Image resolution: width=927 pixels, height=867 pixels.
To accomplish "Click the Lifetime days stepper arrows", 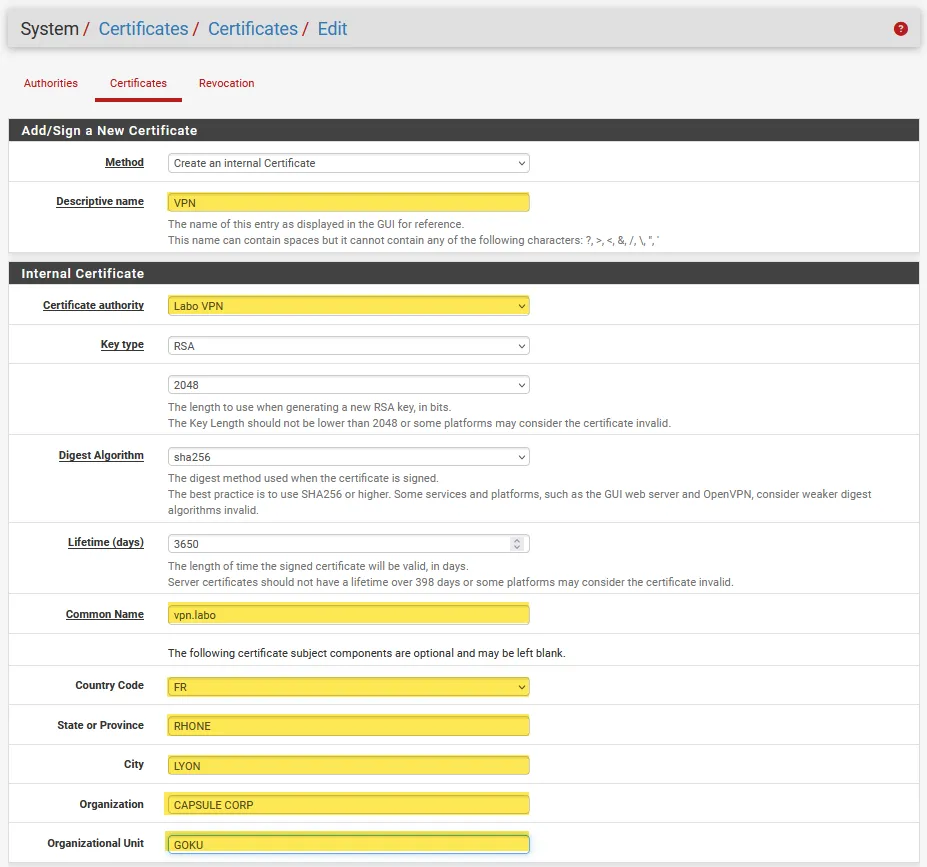I will tap(517, 544).
